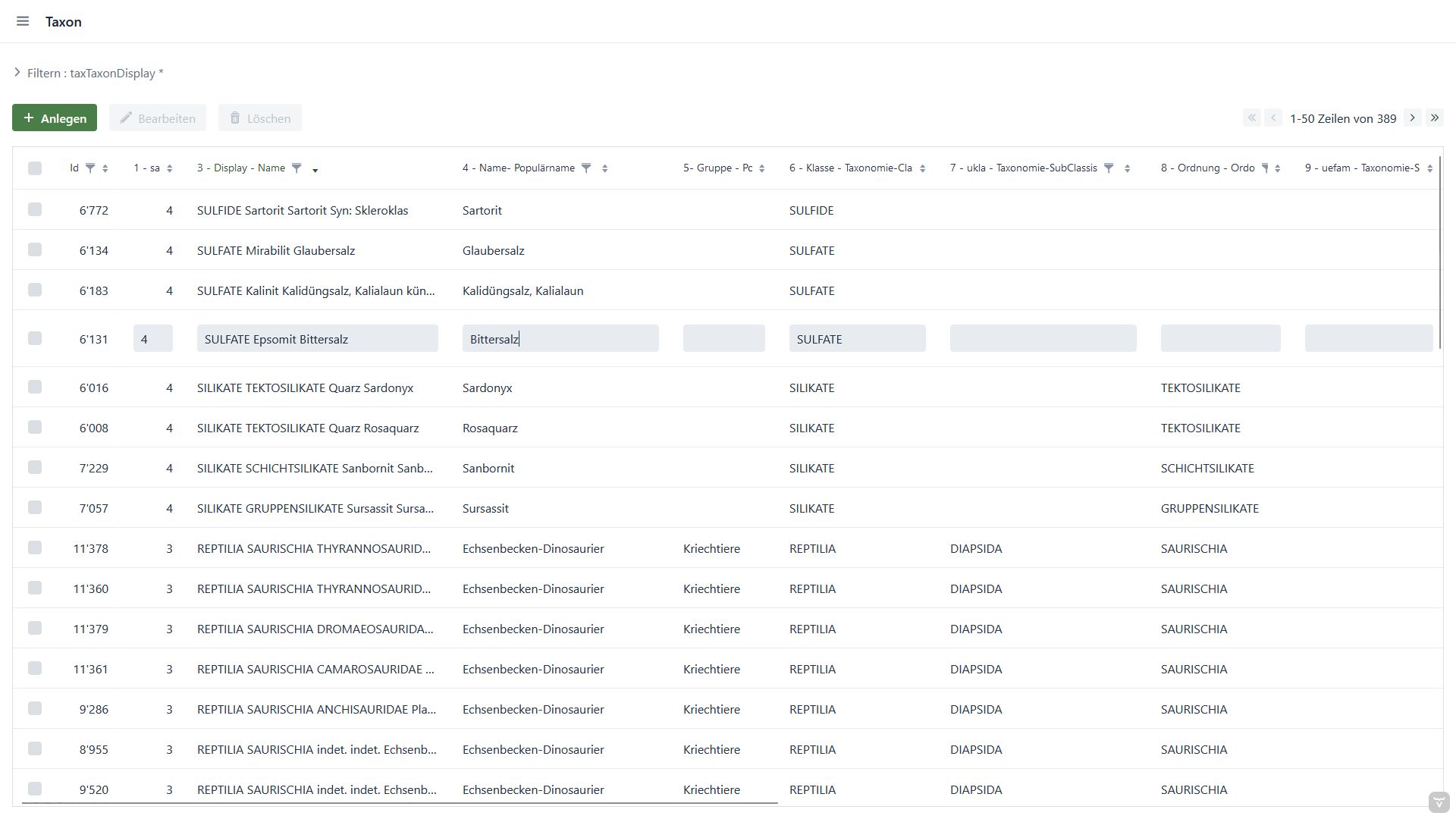Click clear-filter icon at bottom right corner
Image resolution: width=1456 pixels, height=819 pixels.
click(x=1439, y=802)
